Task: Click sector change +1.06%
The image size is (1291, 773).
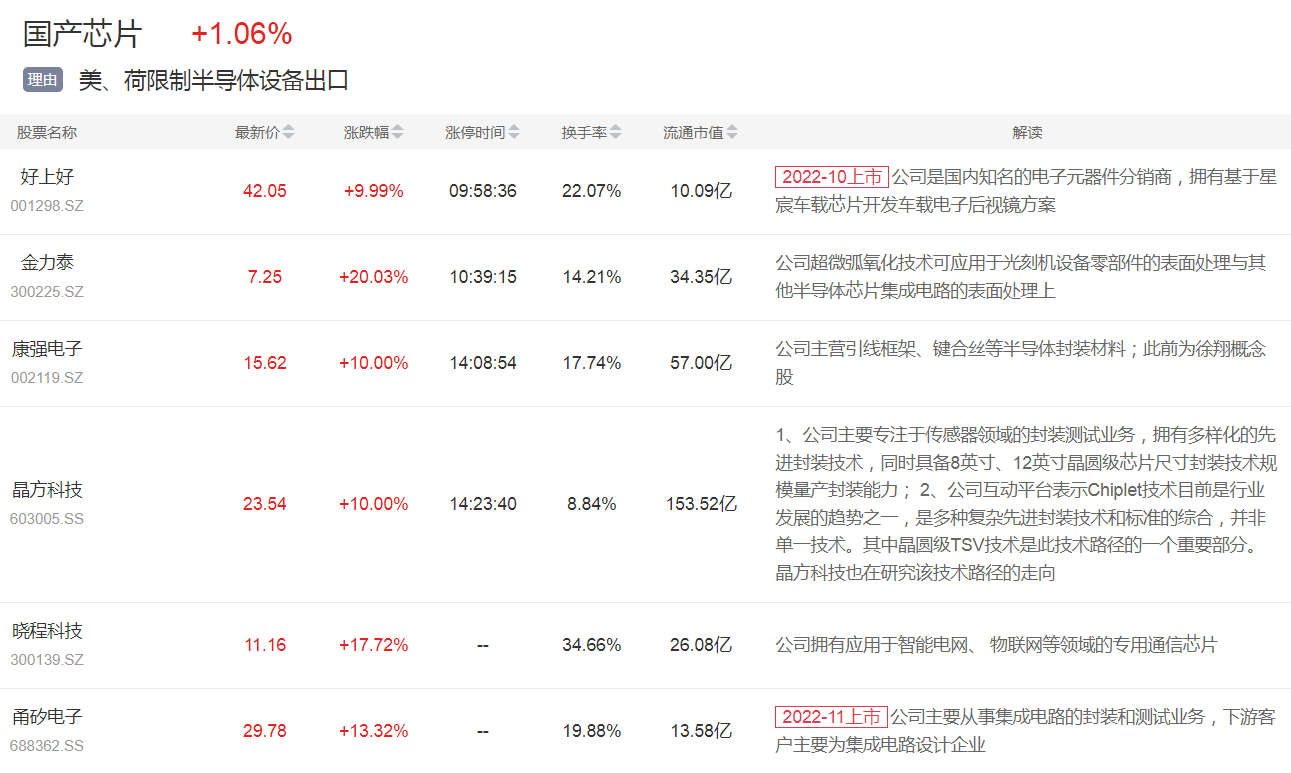Action: [x=242, y=34]
